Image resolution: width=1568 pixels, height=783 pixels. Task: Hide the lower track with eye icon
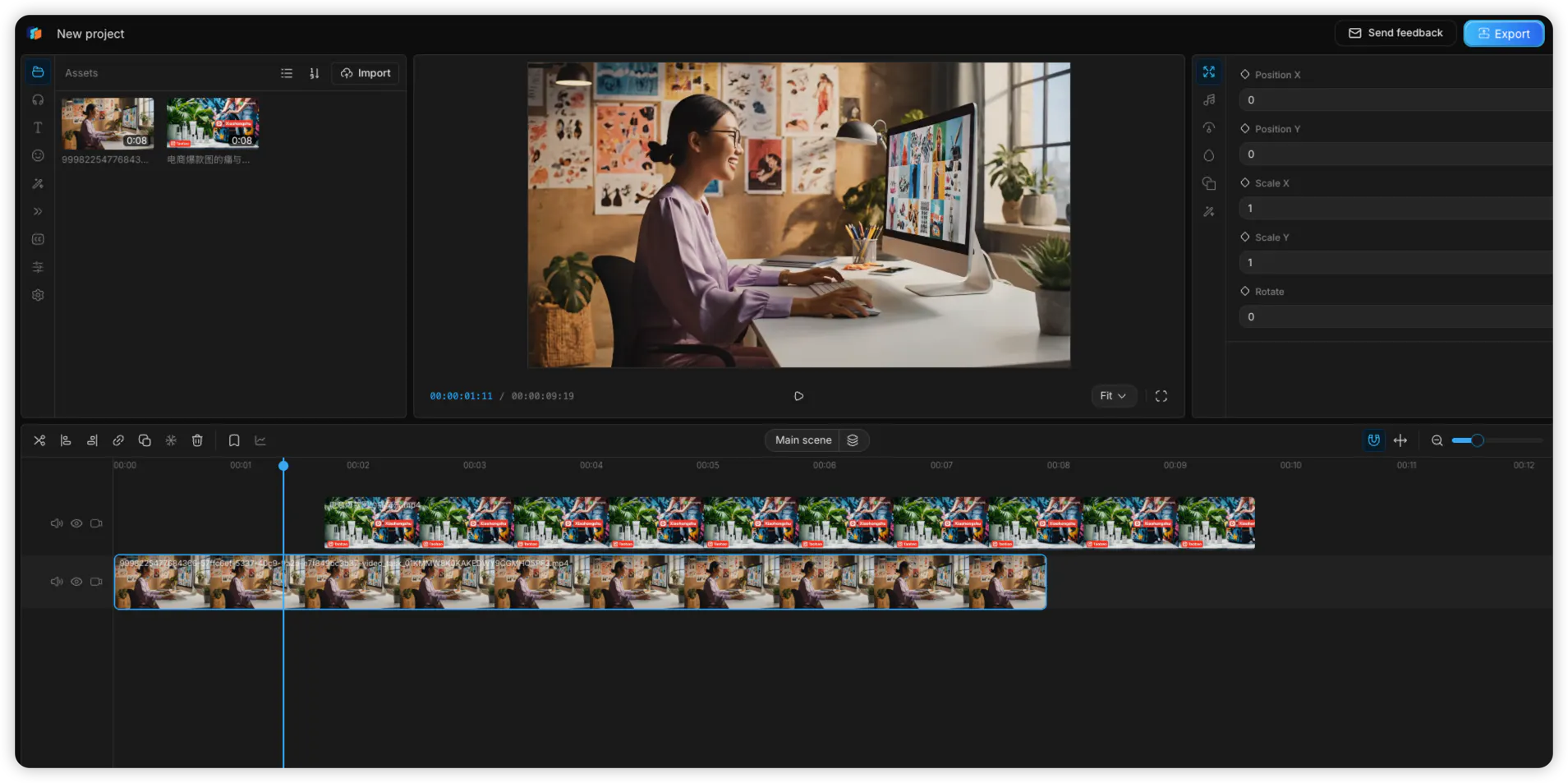pos(76,582)
